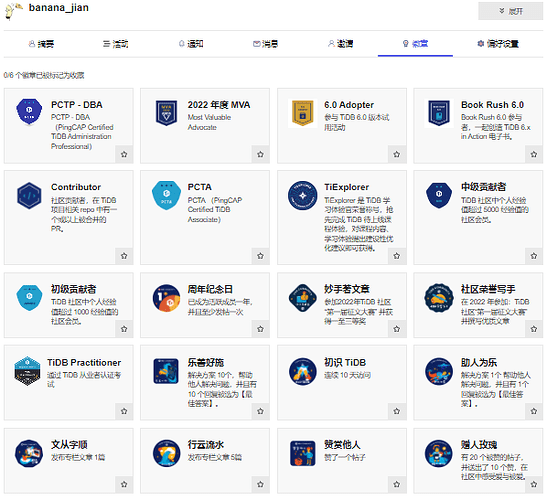Screen dimensions: 546x500
Task: Favorite the TiDB Practitioner badge star
Action: pyautogui.click(x=124, y=411)
